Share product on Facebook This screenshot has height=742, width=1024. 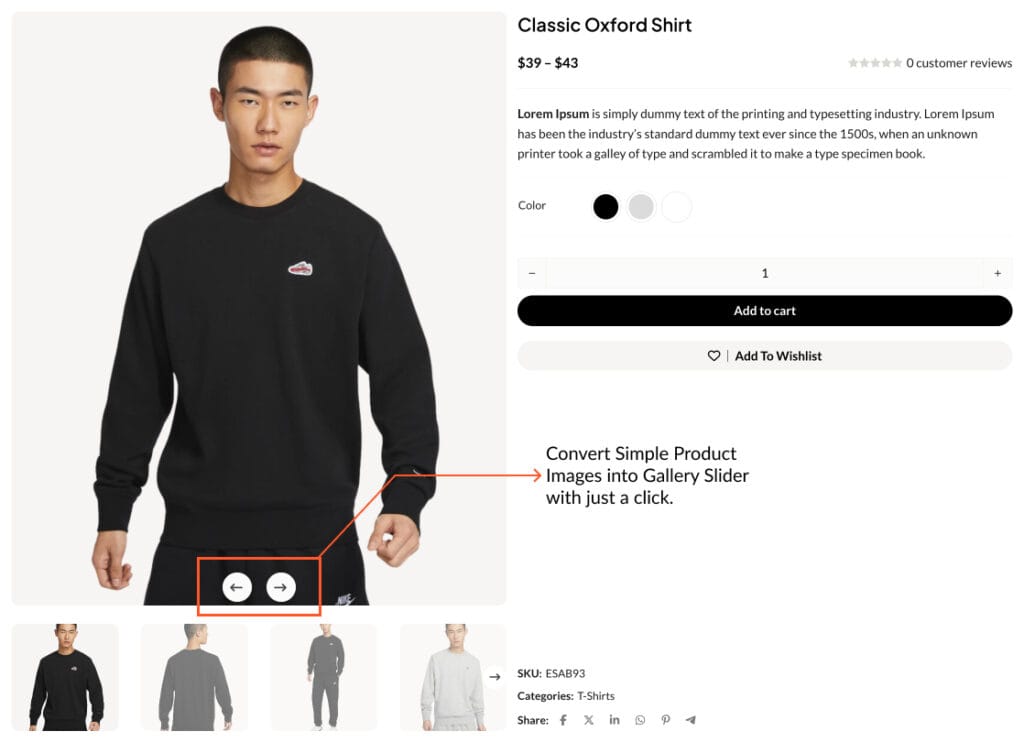pyautogui.click(x=563, y=720)
